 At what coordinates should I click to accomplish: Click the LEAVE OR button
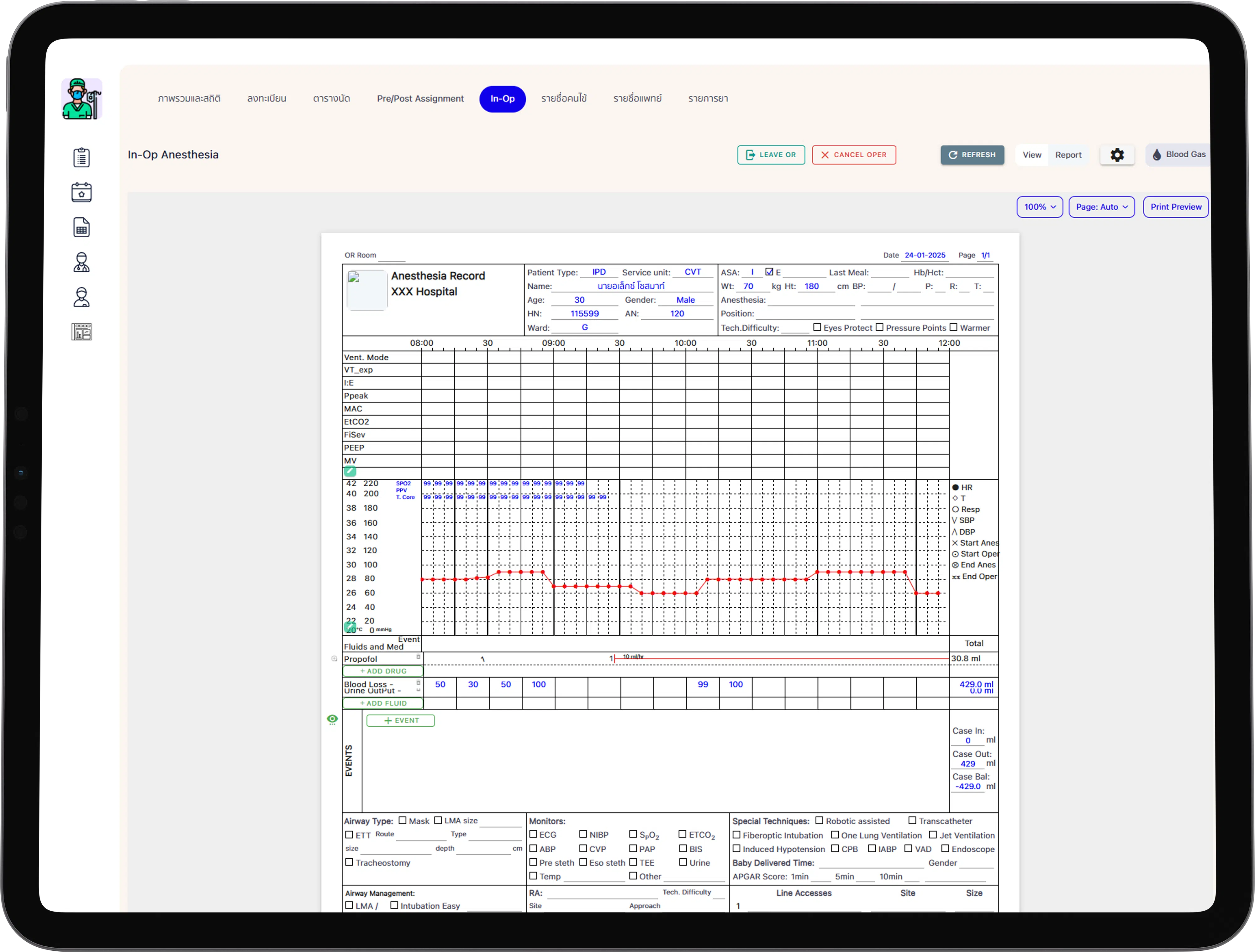[x=771, y=155]
